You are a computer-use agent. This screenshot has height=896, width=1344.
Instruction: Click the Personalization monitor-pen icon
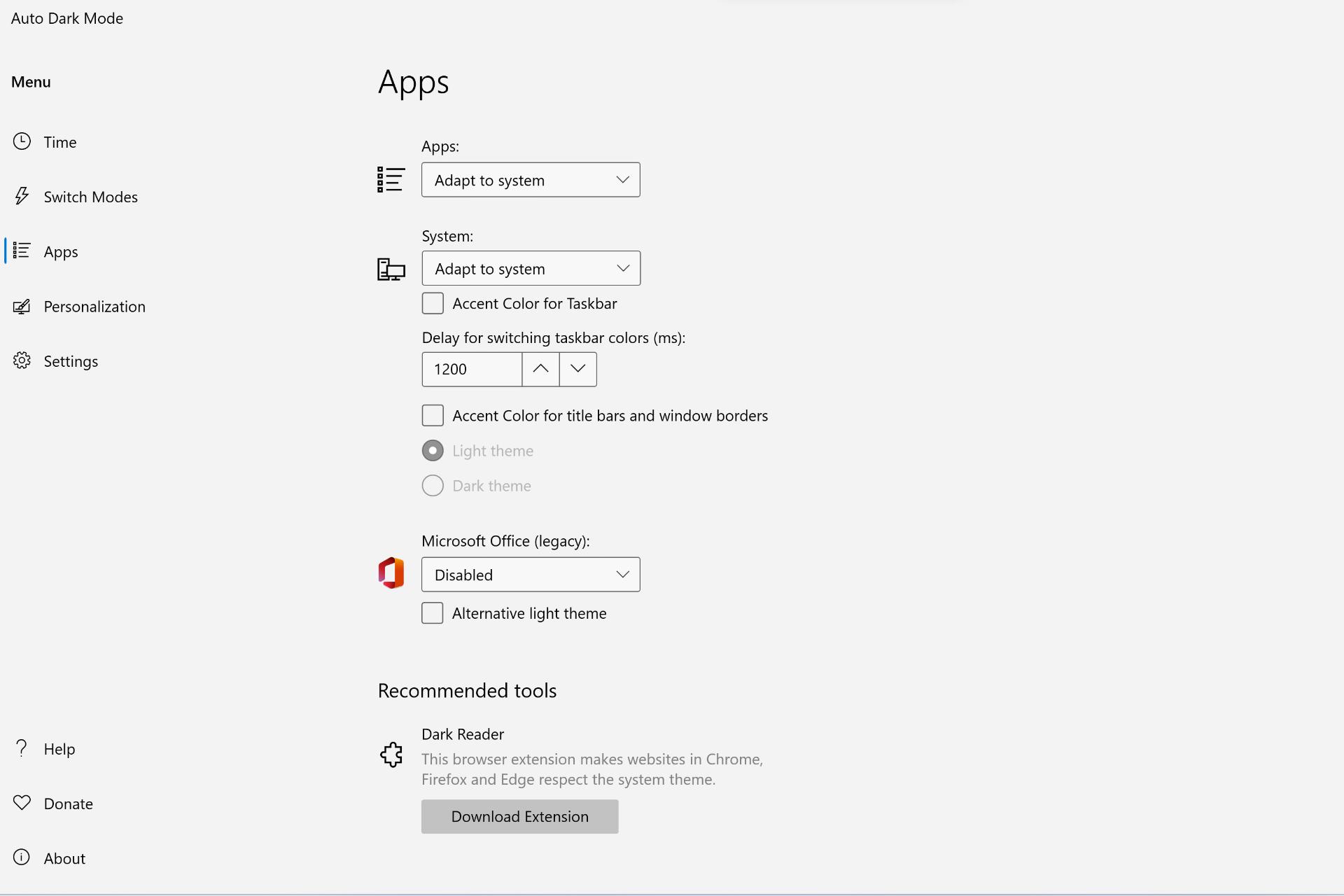tap(22, 306)
